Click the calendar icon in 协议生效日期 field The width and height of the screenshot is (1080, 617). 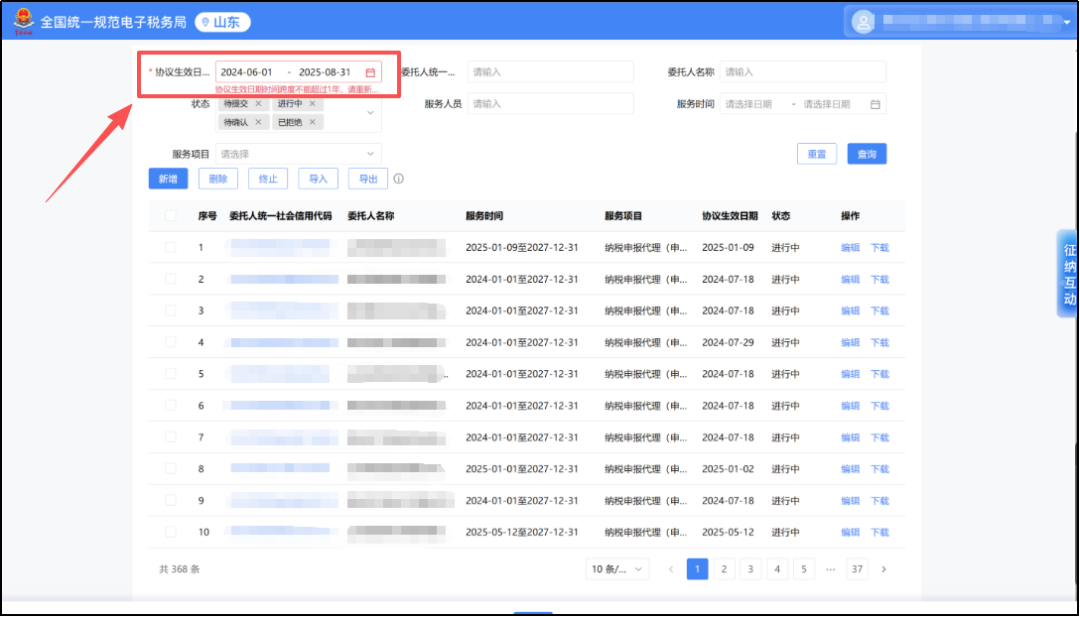click(370, 73)
